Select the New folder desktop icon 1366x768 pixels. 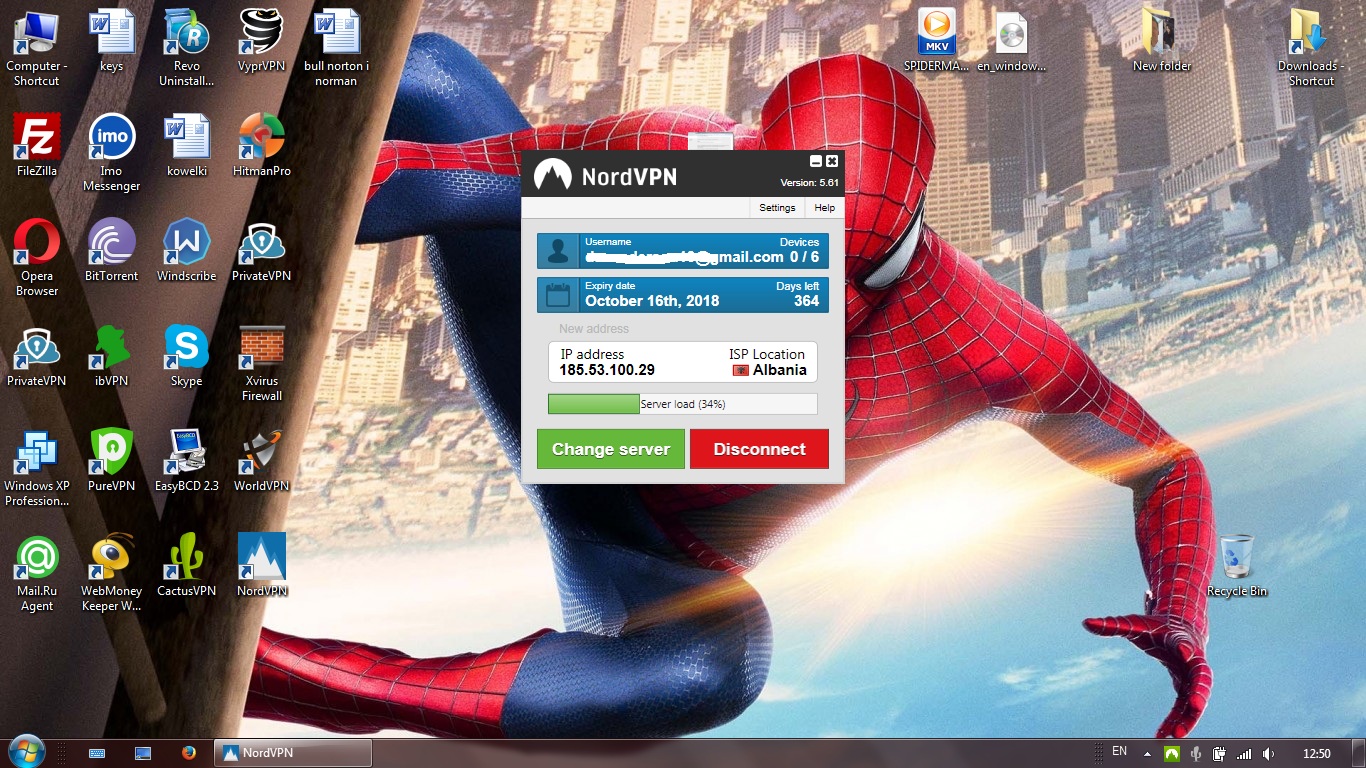tap(1162, 42)
